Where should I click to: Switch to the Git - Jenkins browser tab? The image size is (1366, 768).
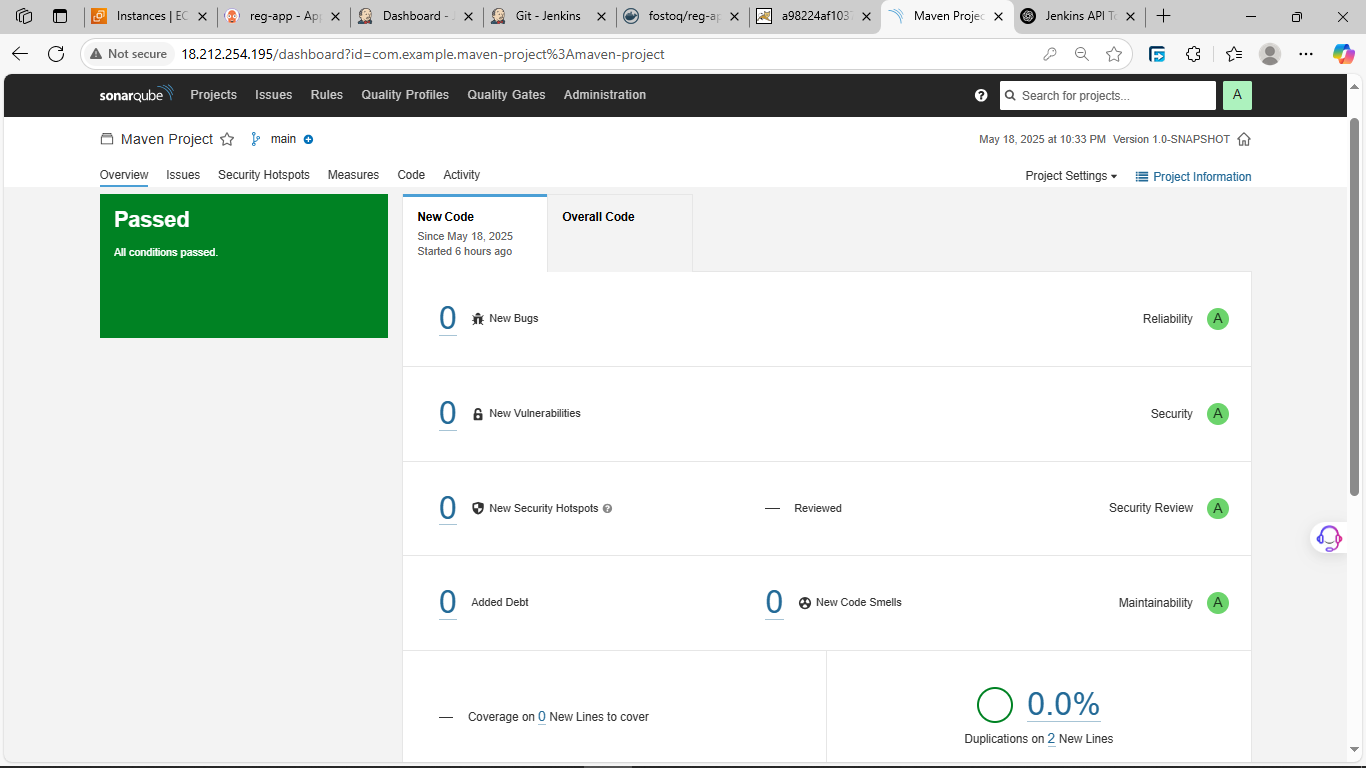click(x=550, y=16)
